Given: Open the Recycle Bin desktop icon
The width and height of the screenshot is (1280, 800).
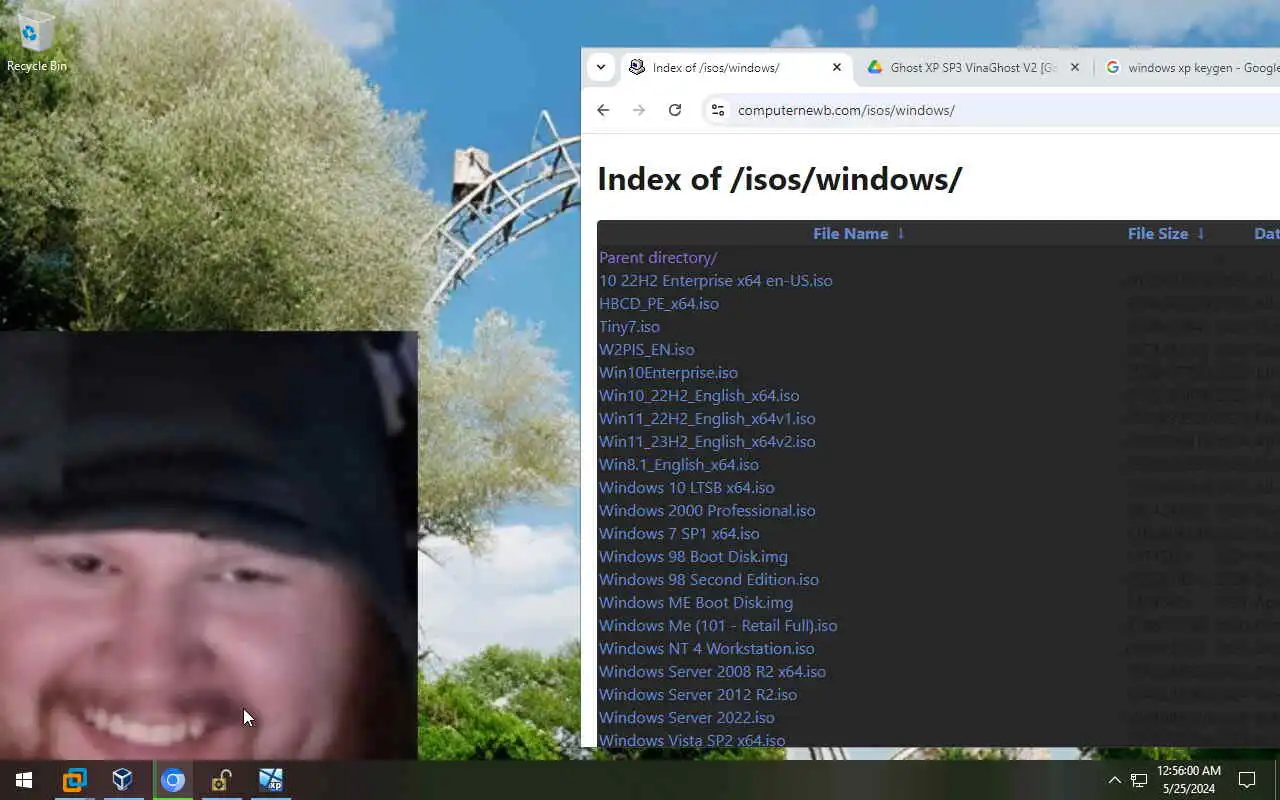Looking at the screenshot, I should [x=37, y=42].
